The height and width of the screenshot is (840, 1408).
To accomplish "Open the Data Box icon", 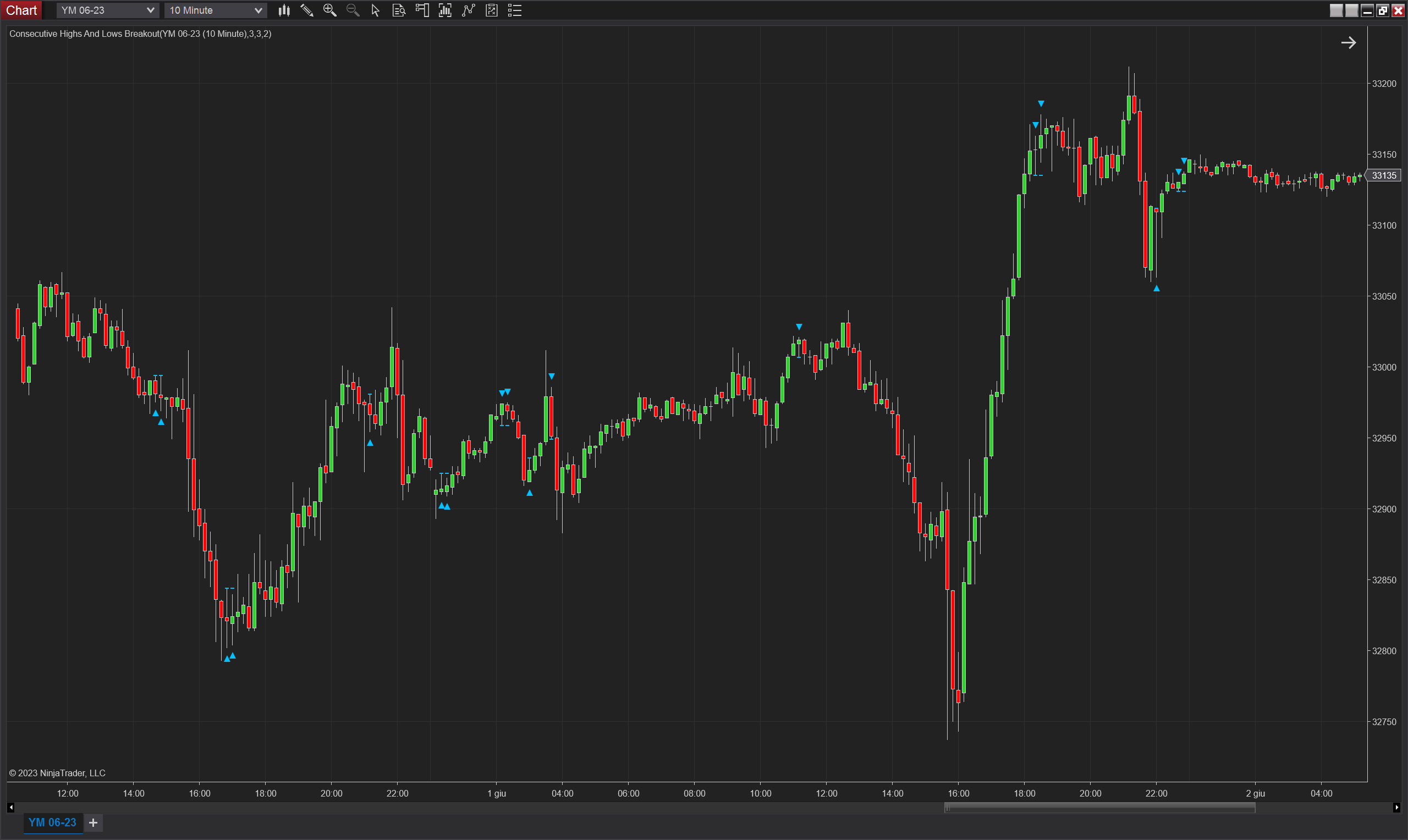I will click(x=399, y=10).
